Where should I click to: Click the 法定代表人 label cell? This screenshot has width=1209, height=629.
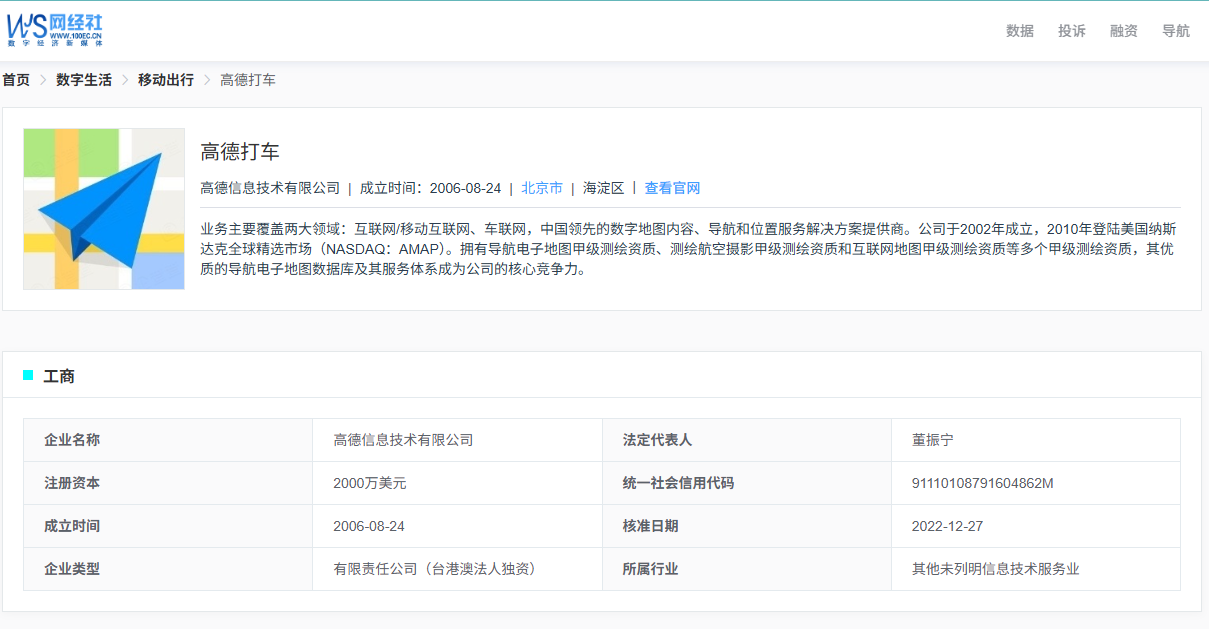[x=747, y=440]
